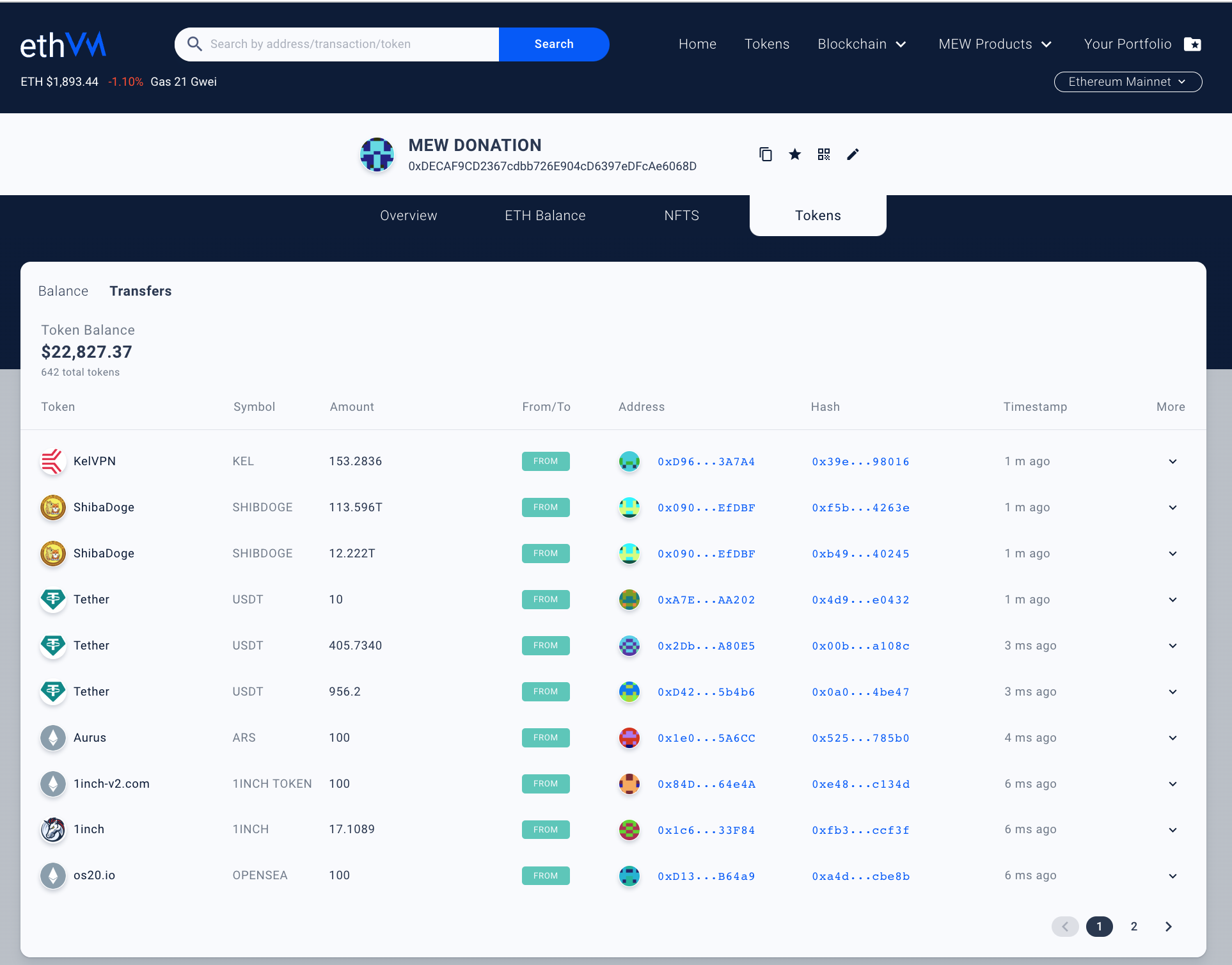1232x965 pixels.
Task: Switch to the NFTS tab
Action: [x=681, y=216]
